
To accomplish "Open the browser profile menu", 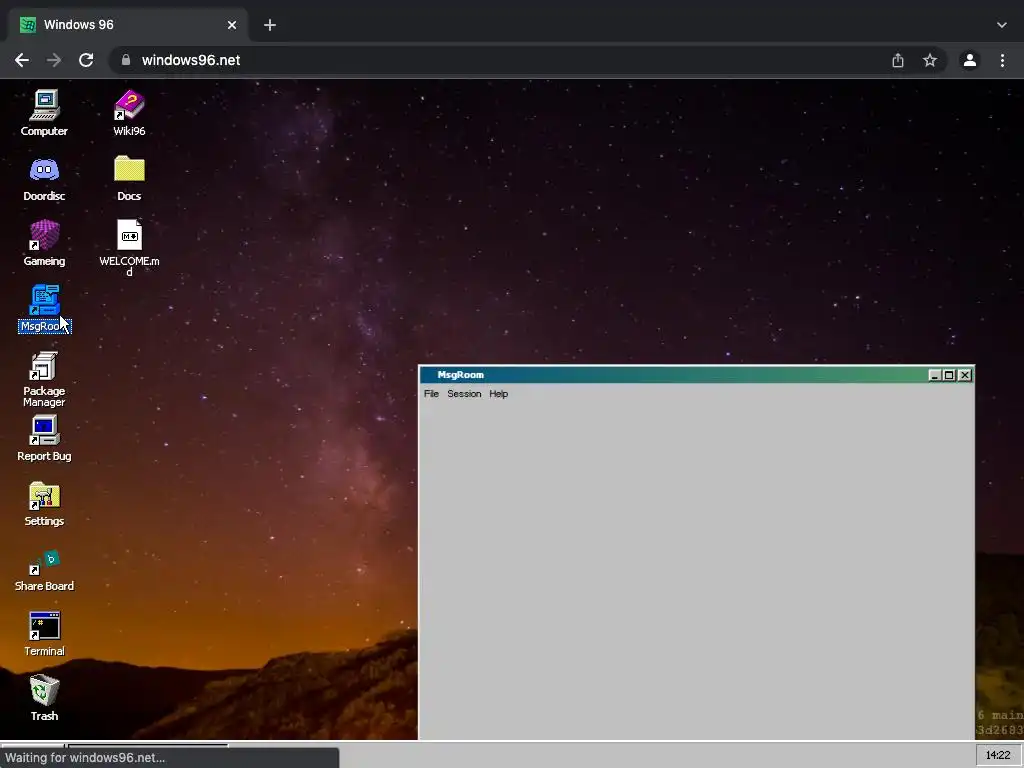I will pyautogui.click(x=970, y=60).
